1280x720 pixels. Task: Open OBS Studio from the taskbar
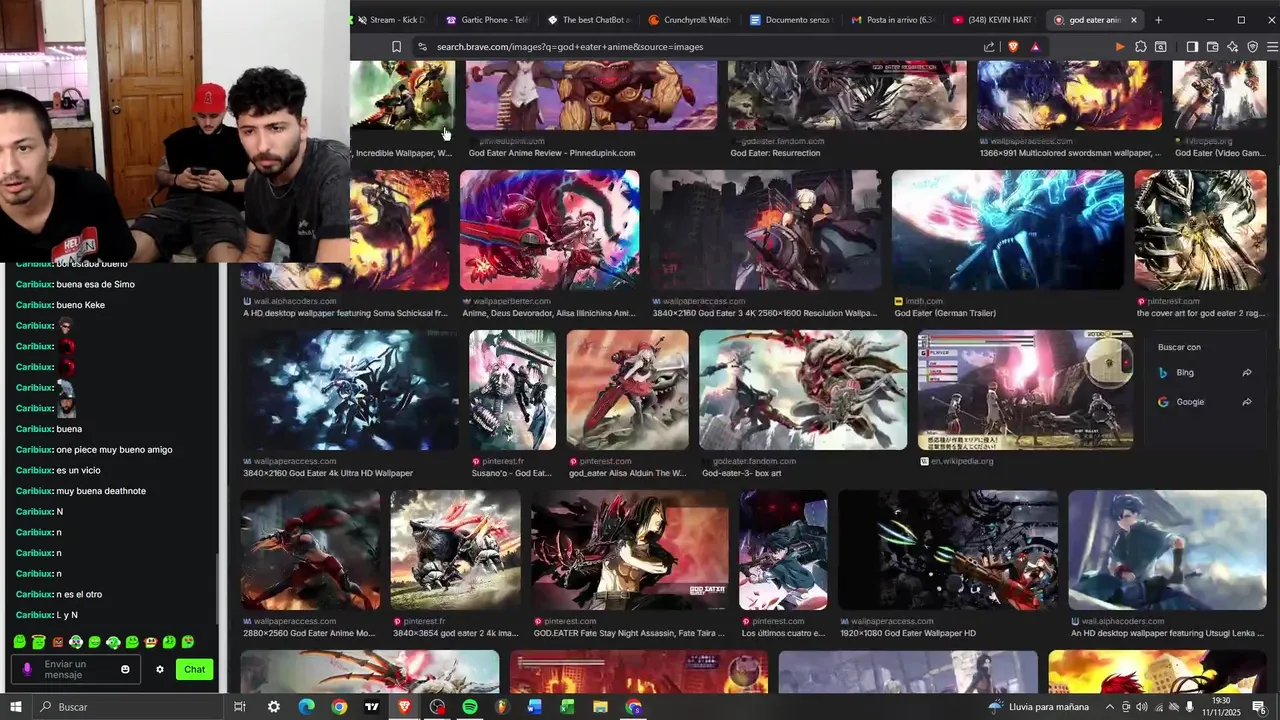click(x=437, y=707)
